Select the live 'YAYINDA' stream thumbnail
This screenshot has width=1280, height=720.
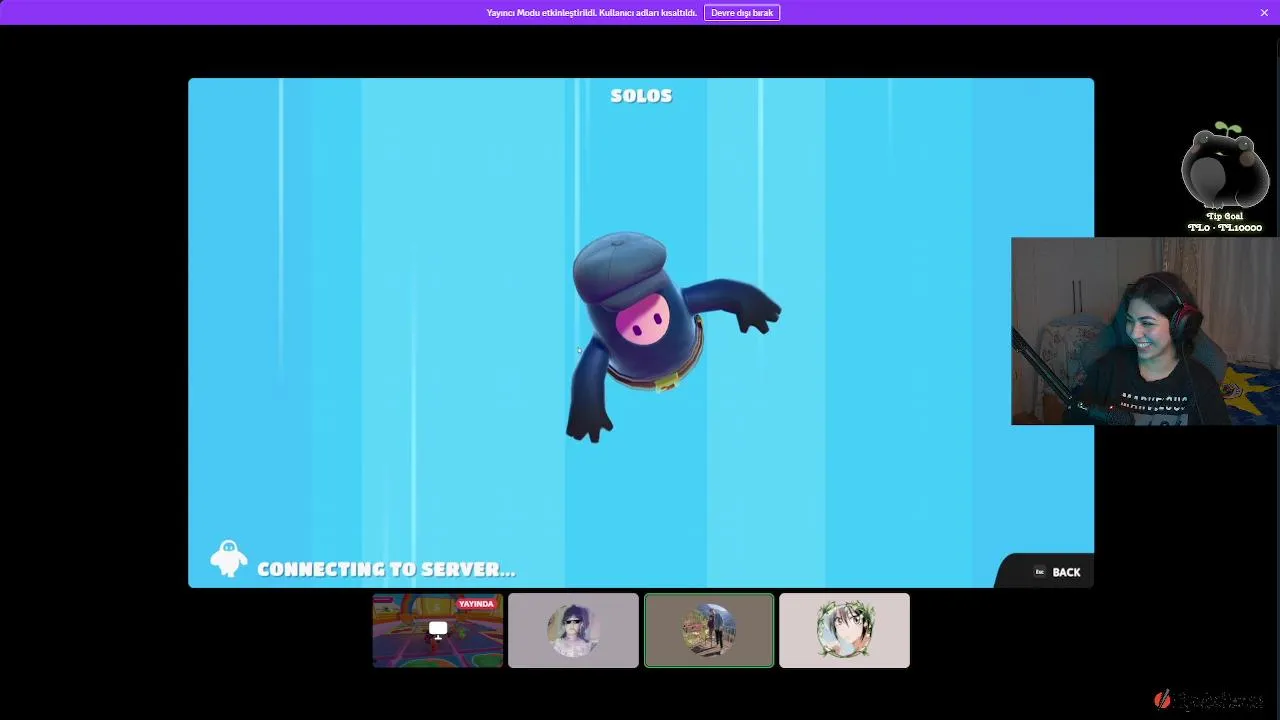click(438, 630)
